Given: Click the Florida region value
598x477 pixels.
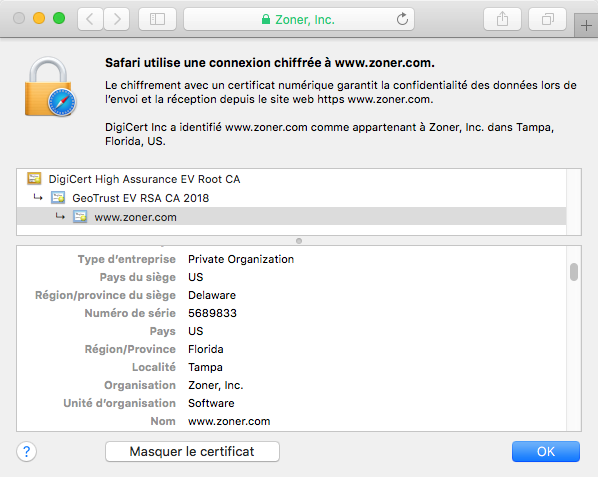Looking at the screenshot, I should [206, 349].
